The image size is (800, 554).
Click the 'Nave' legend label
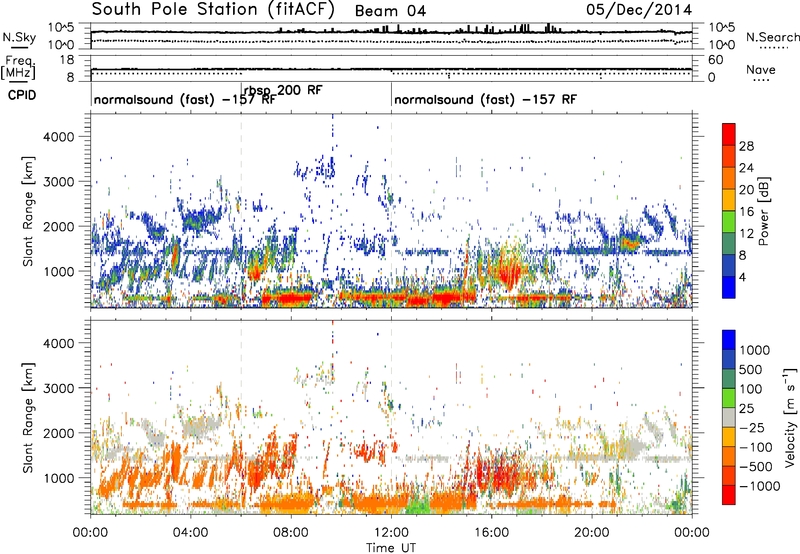(761, 69)
